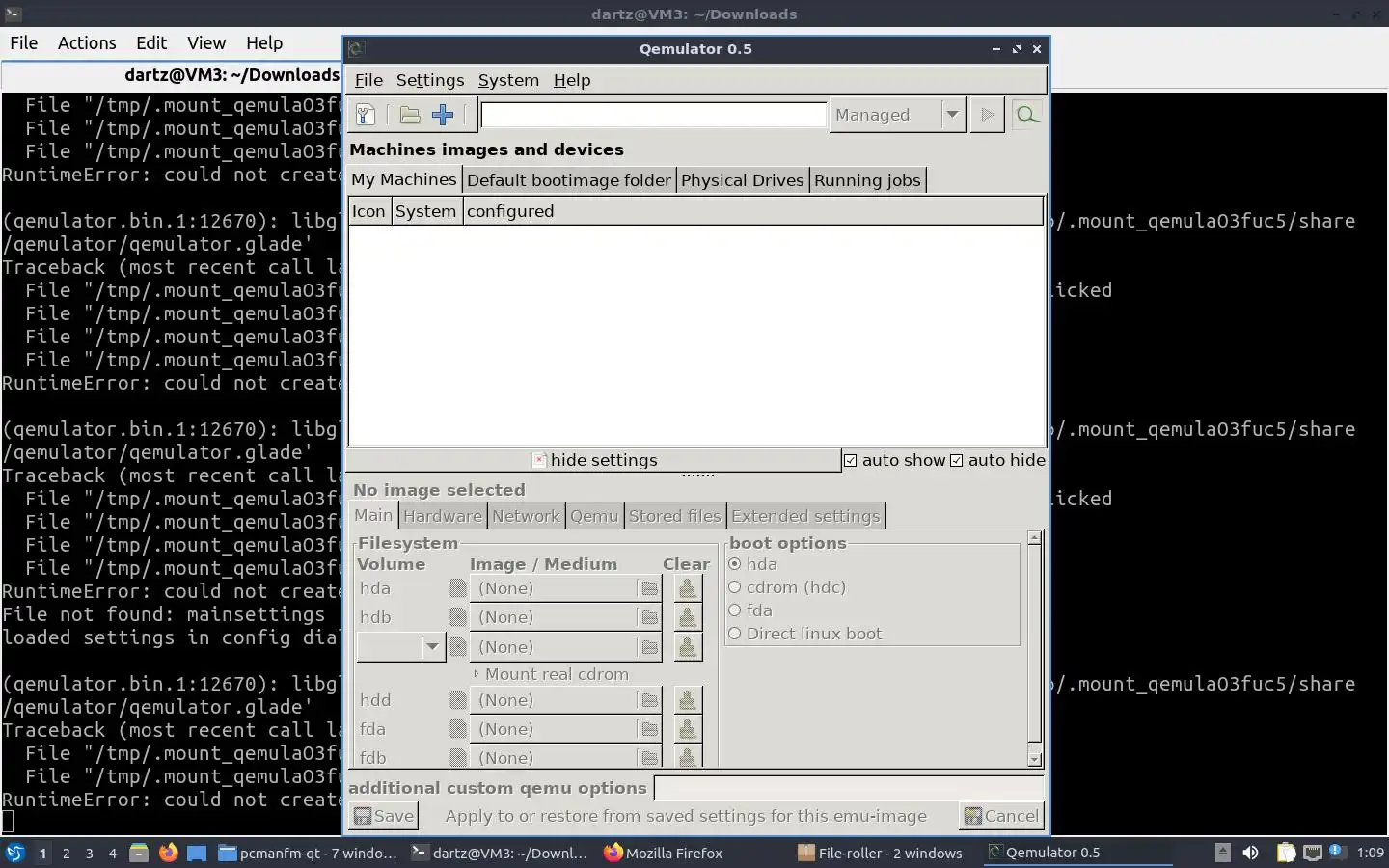This screenshot has height=868, width=1389.
Task: Browse image file for hdd row
Action: pyautogui.click(x=649, y=700)
